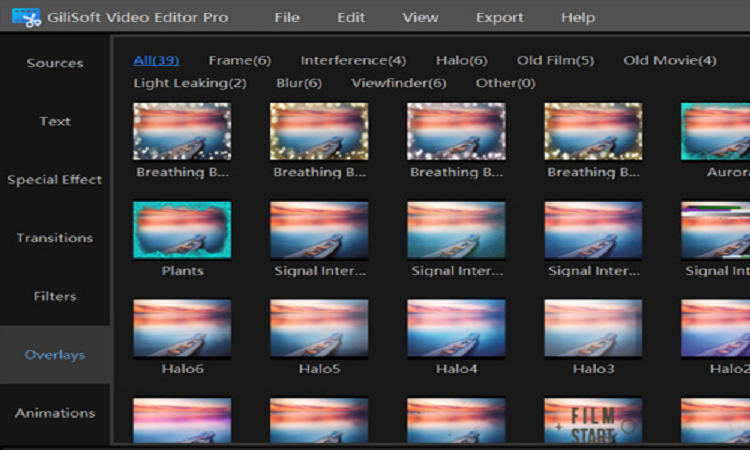The height and width of the screenshot is (450, 750).
Task: Select the Animations sidebar tab
Action: pos(55,413)
